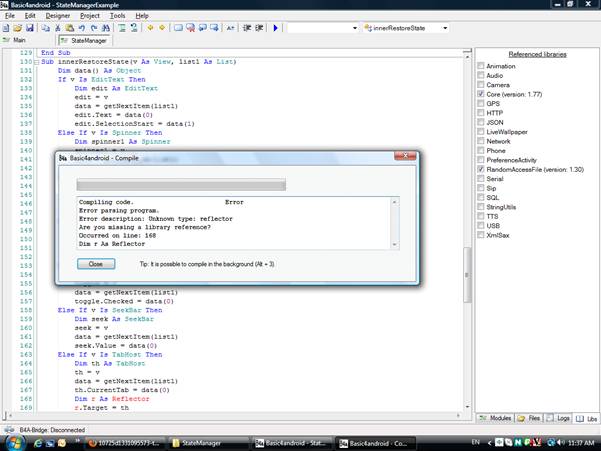Click the Save icon in toolbar
This screenshot has width=601, height=451.
pos(31,28)
